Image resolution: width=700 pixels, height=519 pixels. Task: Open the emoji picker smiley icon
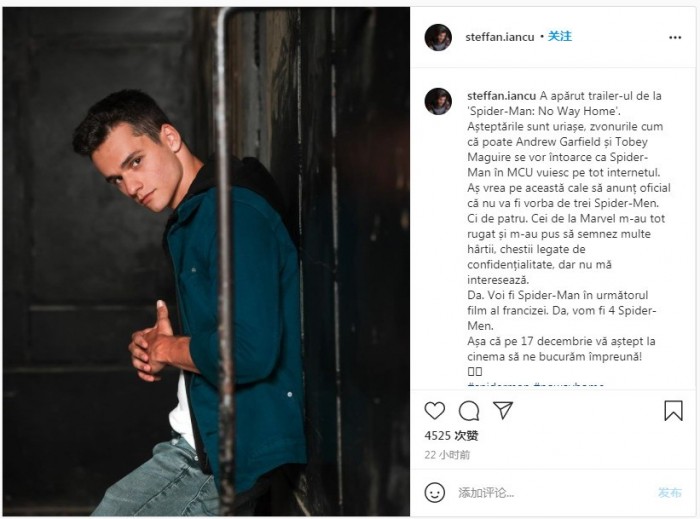pos(435,492)
